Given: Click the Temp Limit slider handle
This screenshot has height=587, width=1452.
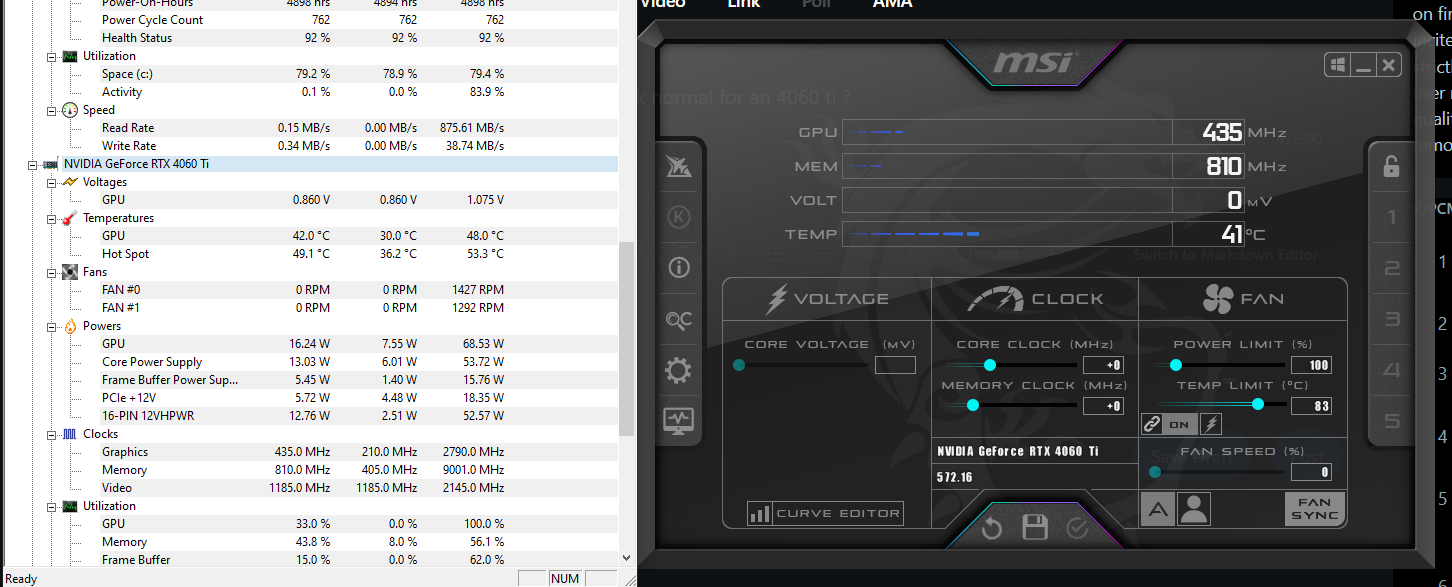Looking at the screenshot, I should (1257, 404).
